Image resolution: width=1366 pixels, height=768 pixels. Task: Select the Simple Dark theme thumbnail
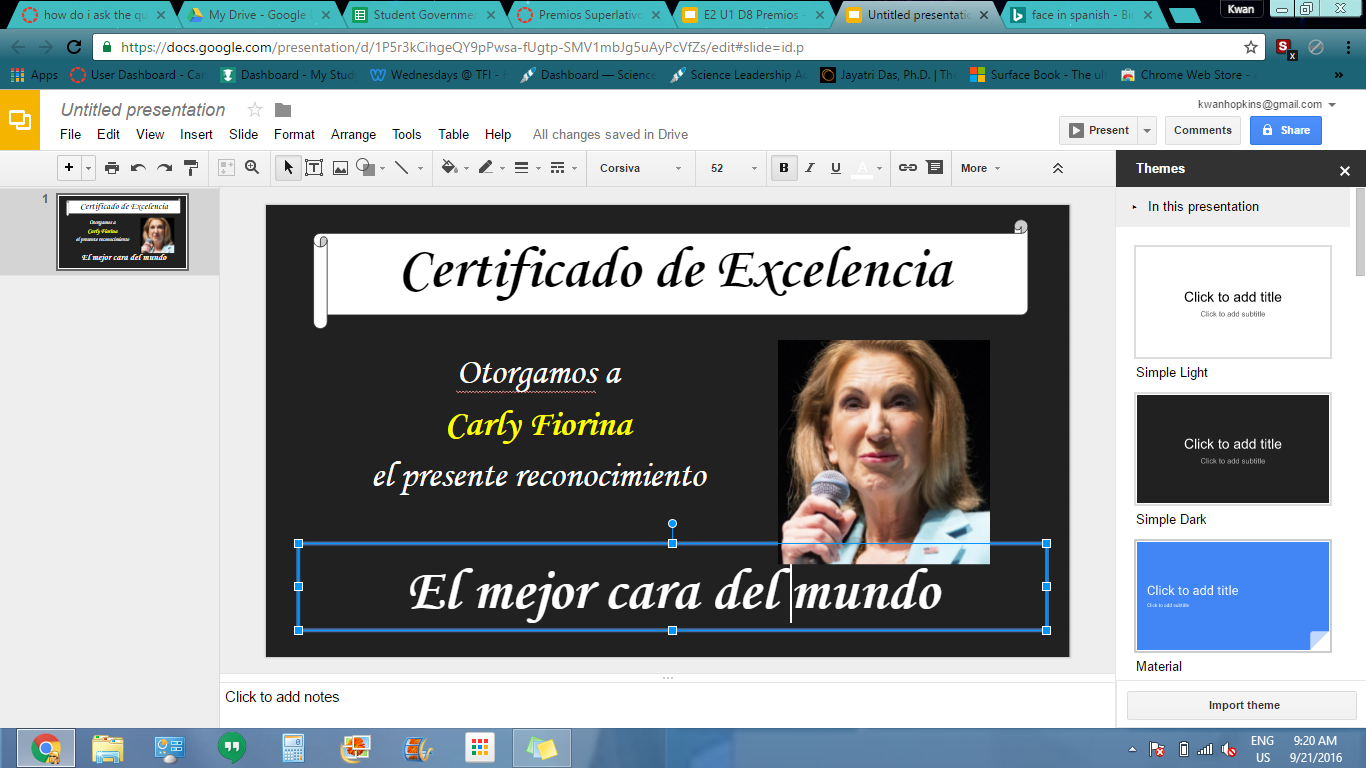pos(1232,449)
